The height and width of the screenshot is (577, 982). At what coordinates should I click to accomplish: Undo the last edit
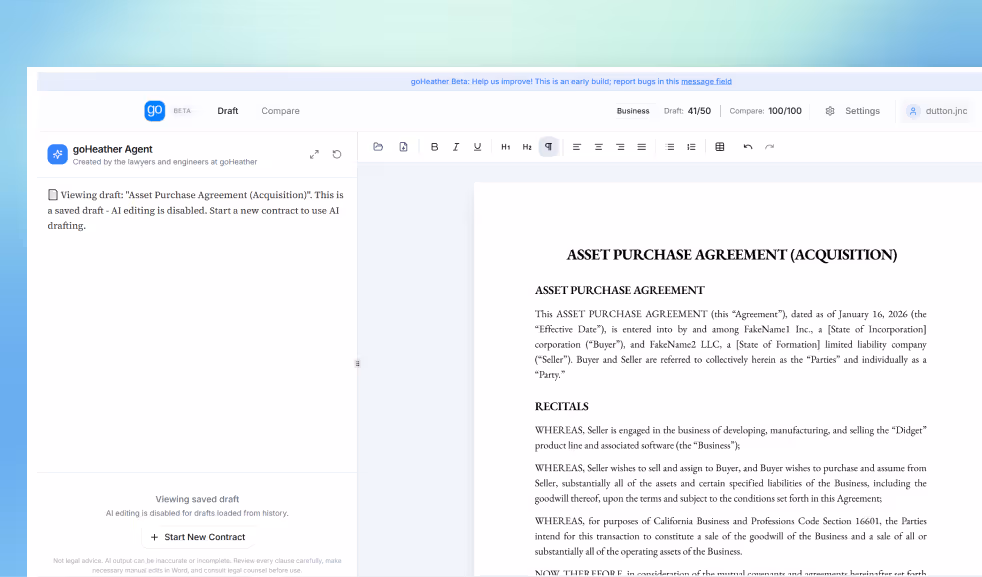tap(747, 146)
